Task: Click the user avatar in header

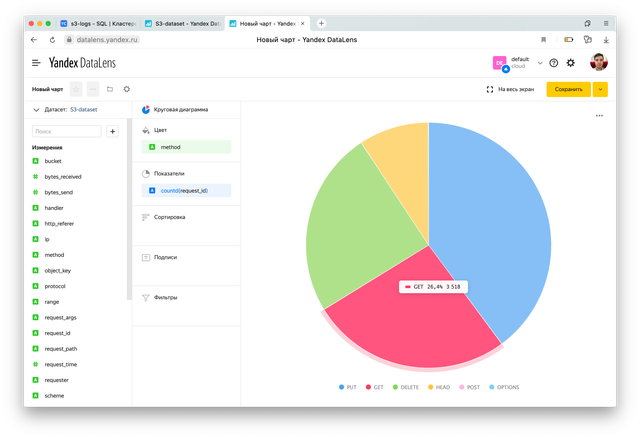Action: [598, 62]
